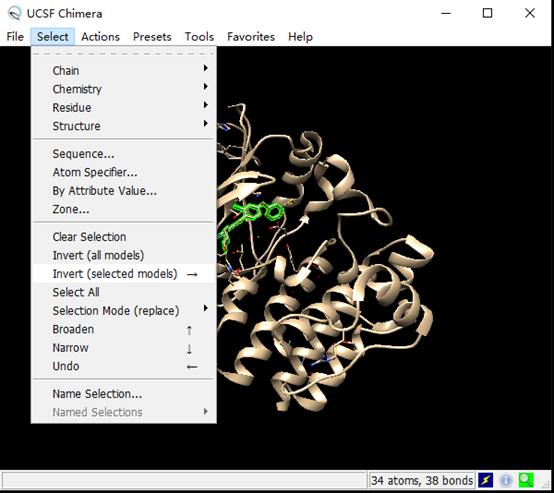Choose Invert (selected models)
The height and width of the screenshot is (493, 554).
(124, 274)
